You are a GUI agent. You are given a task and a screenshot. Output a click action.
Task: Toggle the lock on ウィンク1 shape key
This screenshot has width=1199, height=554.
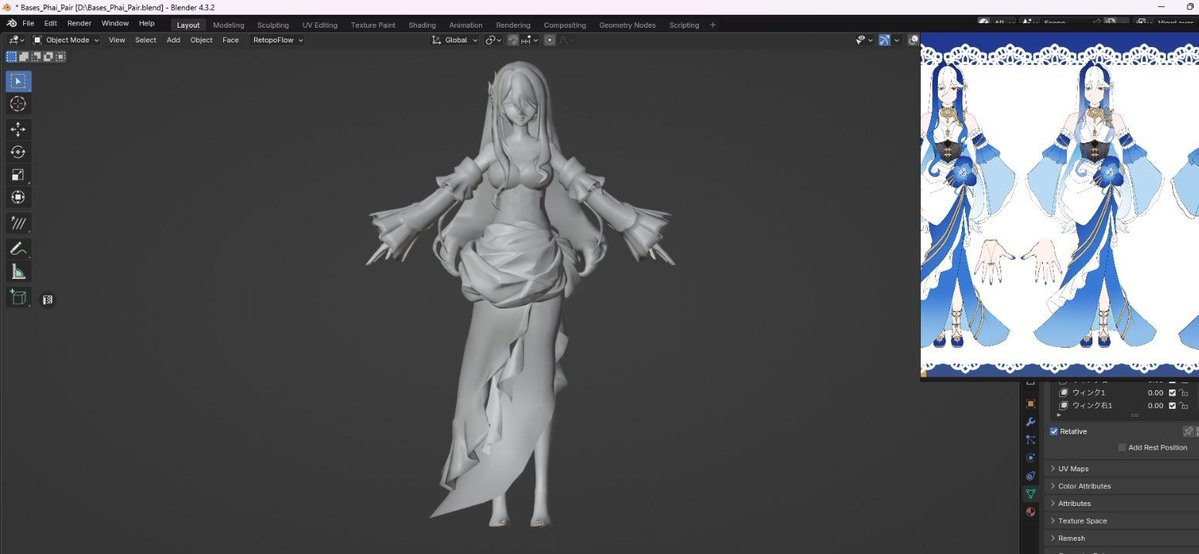click(x=1184, y=393)
